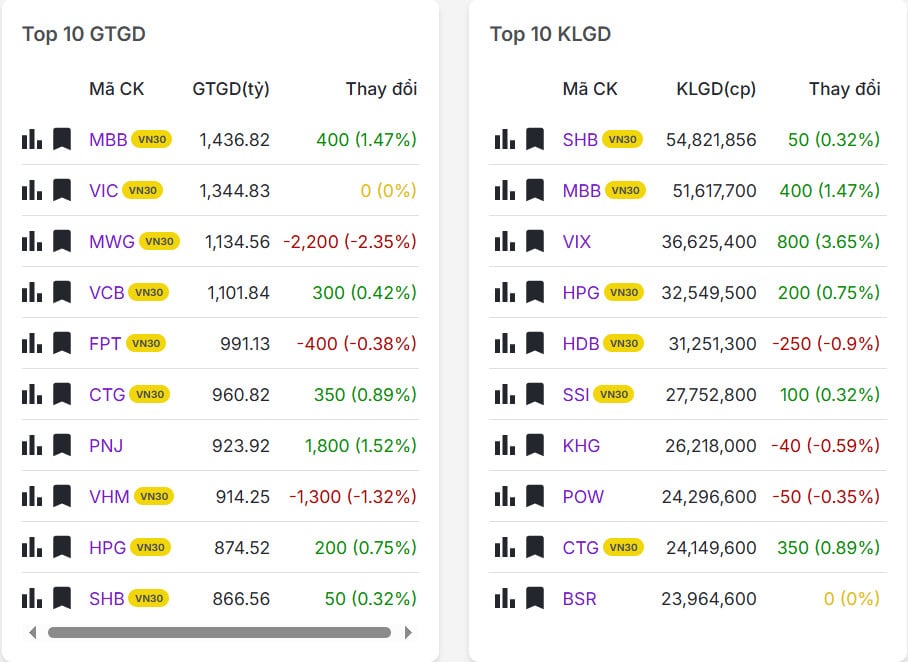Screen dimensions: 908x662
Task: Open the HDB stock link
Action: [x=581, y=343]
